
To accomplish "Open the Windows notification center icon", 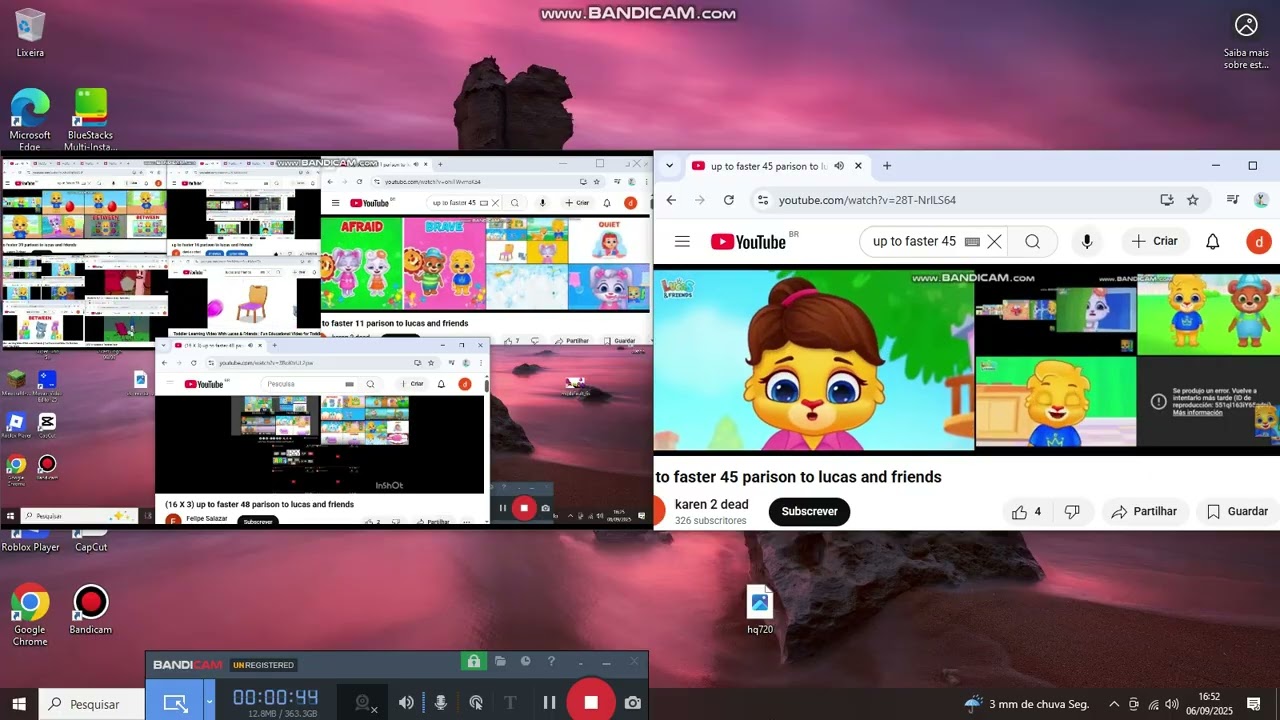I will (x=1253, y=704).
